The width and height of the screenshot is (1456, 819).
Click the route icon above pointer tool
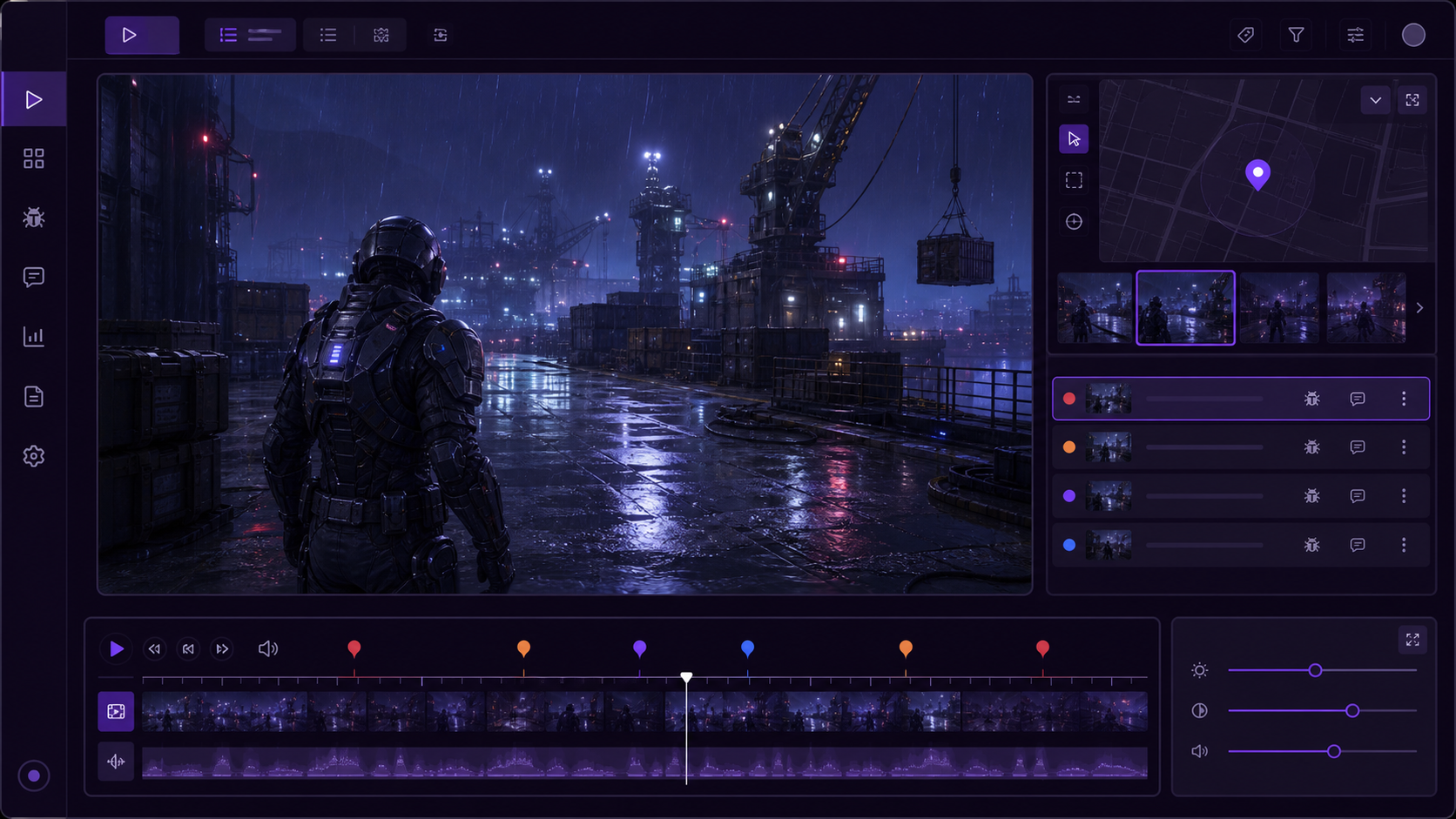pyautogui.click(x=1074, y=99)
